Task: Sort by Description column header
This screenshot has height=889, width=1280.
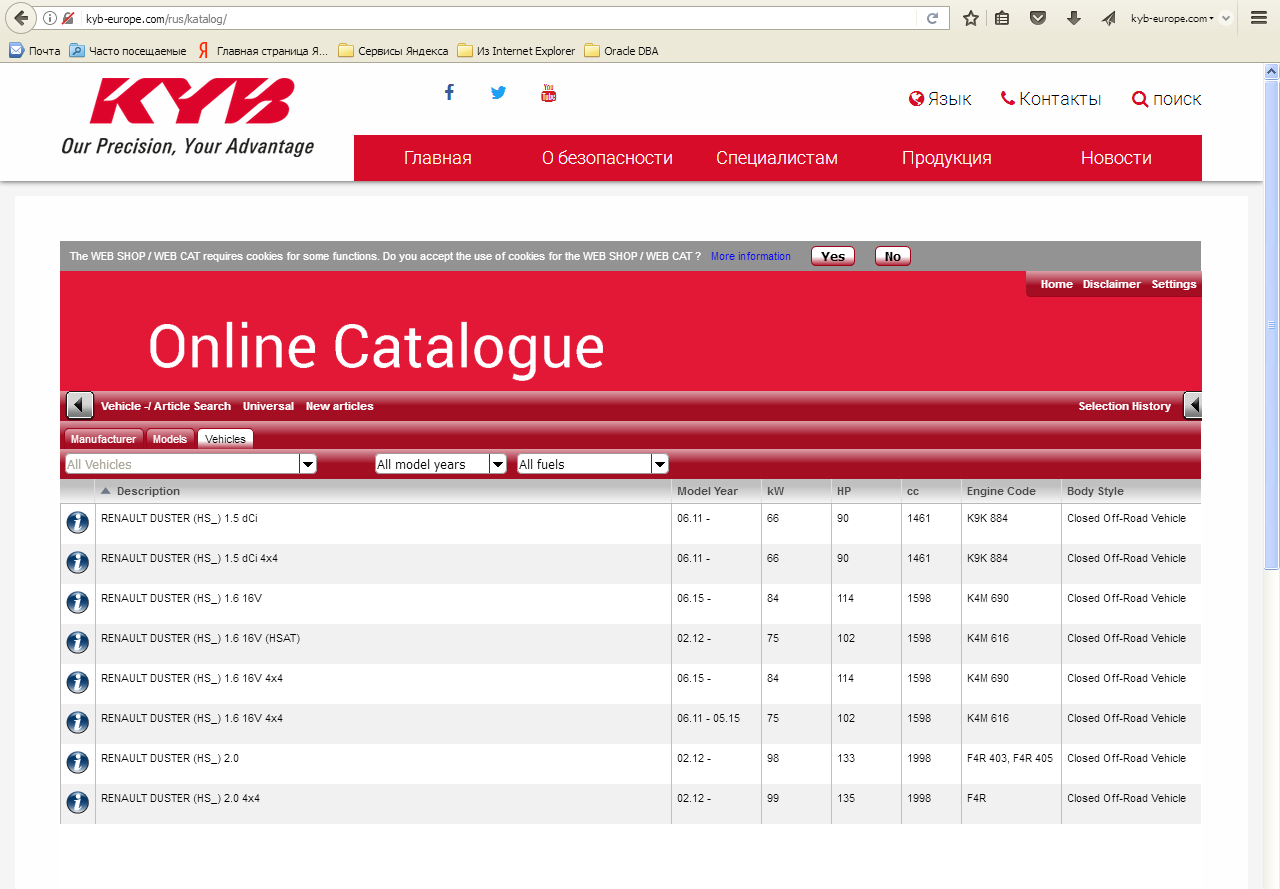Action: coord(148,491)
